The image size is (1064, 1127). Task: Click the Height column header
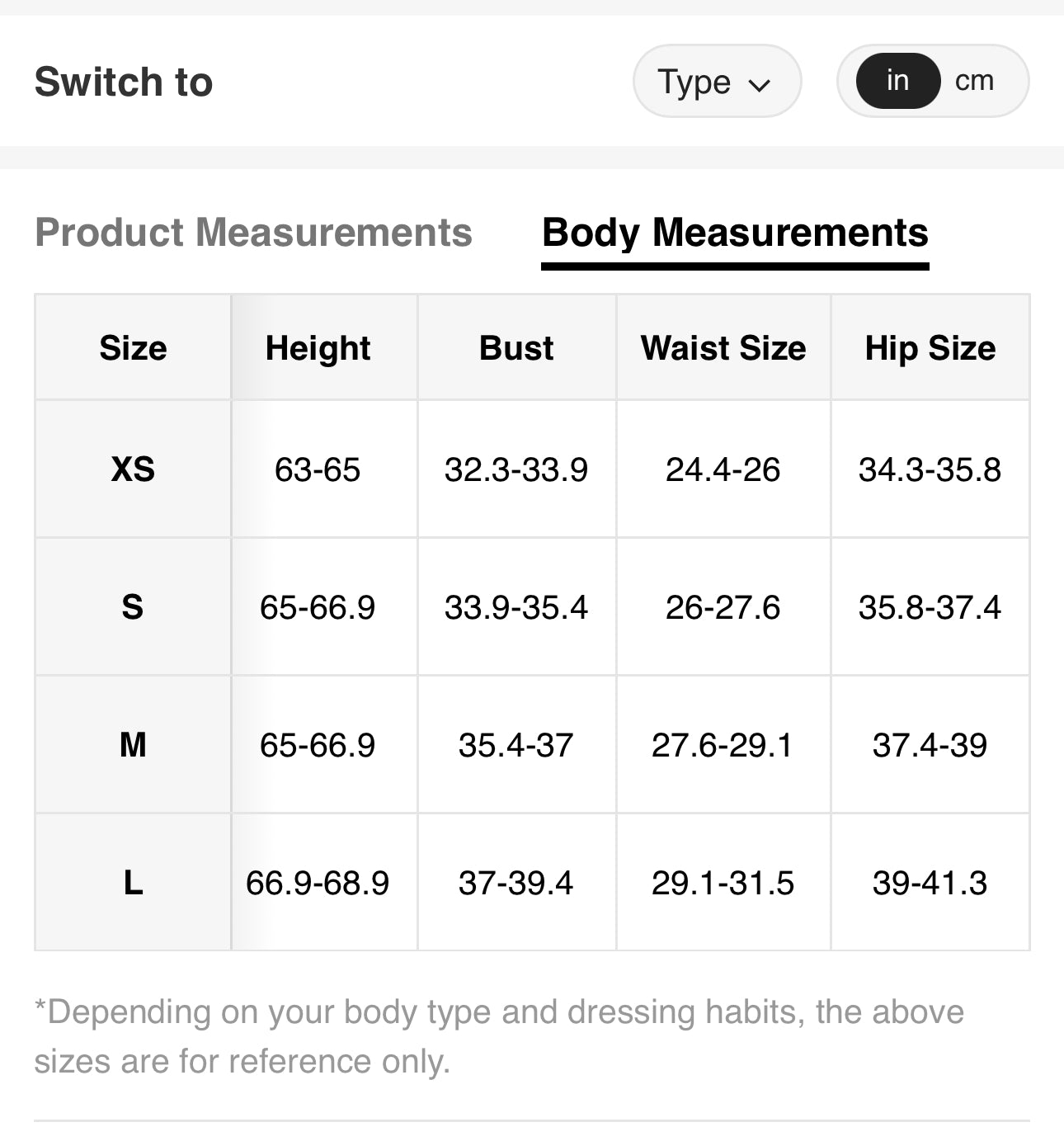(318, 348)
